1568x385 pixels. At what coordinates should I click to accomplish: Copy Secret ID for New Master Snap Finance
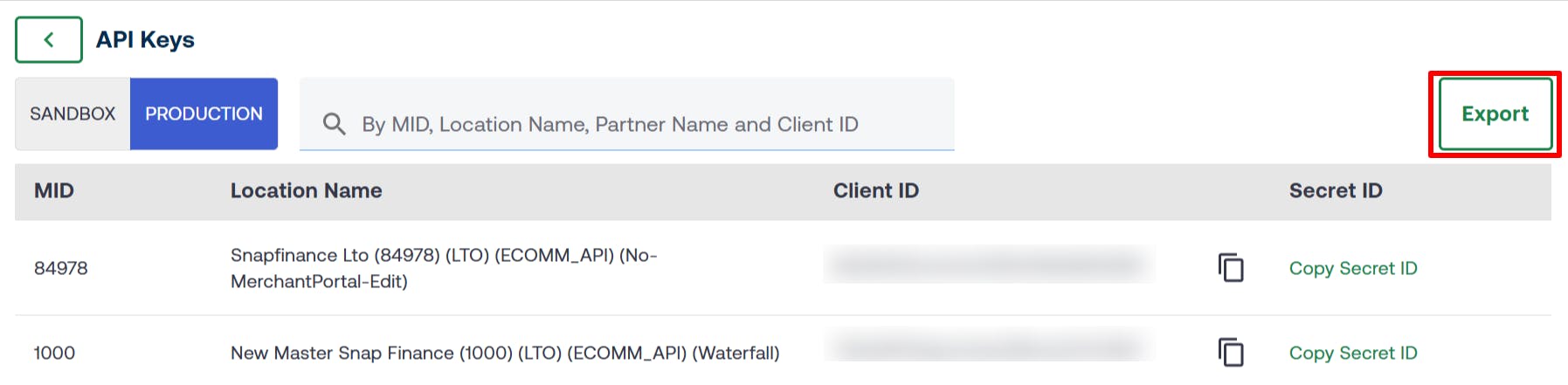click(1353, 353)
